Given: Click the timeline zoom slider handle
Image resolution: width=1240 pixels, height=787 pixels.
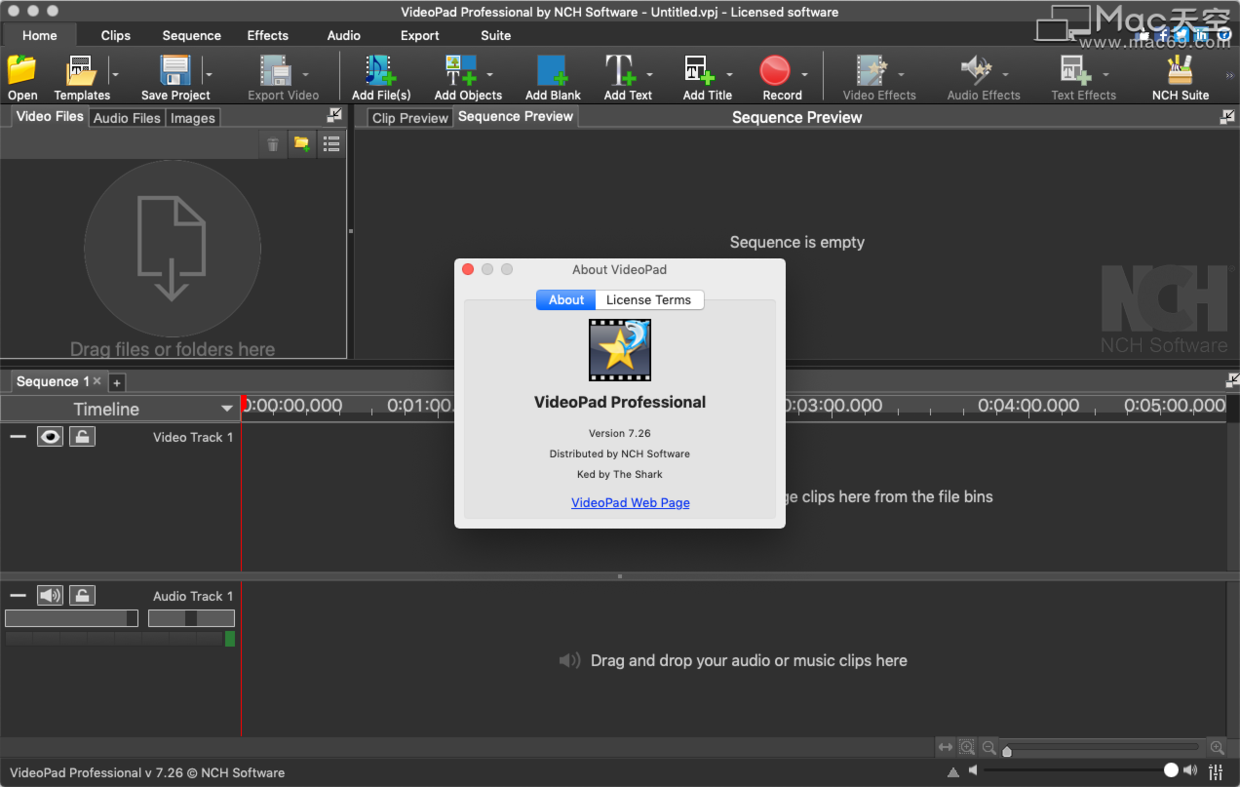Looking at the screenshot, I should [1007, 751].
